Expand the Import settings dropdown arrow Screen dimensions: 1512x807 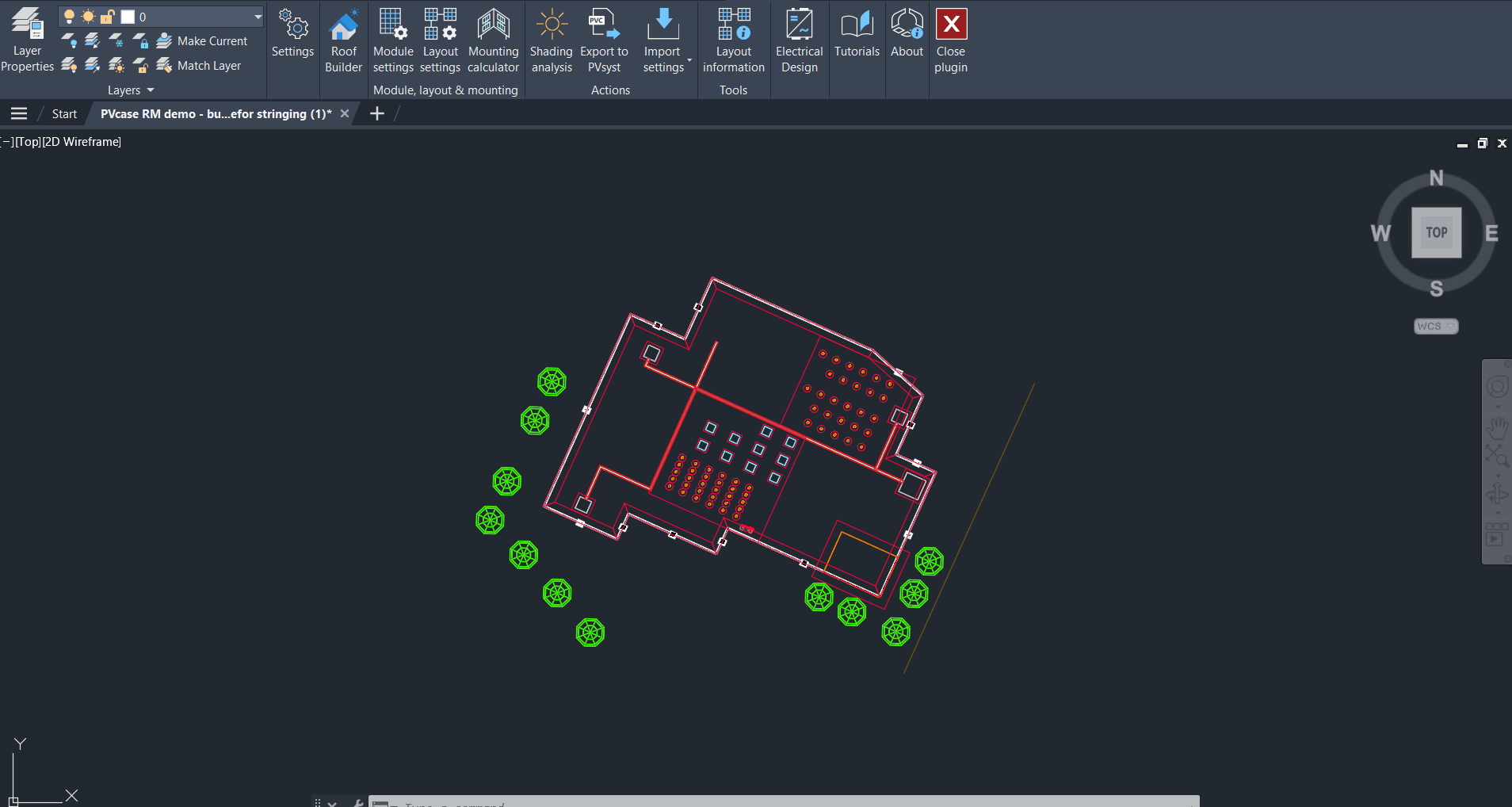(689, 60)
